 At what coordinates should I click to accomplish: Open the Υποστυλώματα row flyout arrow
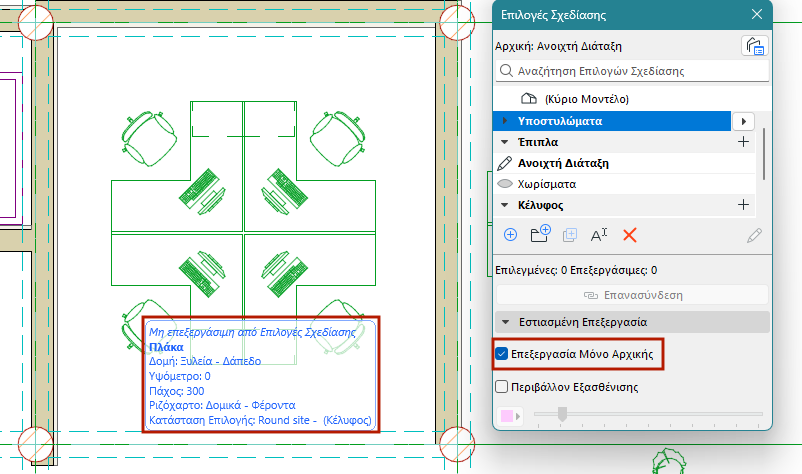coord(744,121)
